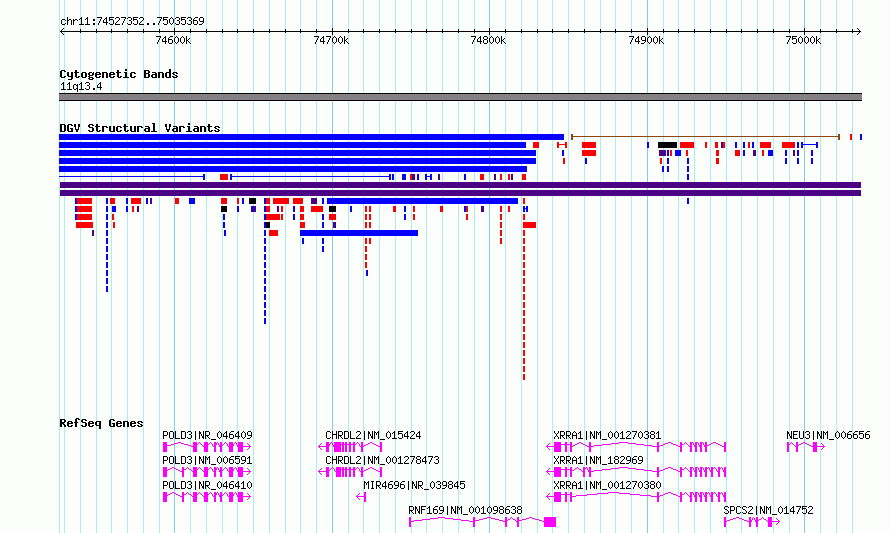Image resolution: width=890 pixels, height=533 pixels.
Task: Select the RNF169 large terminal exon block
Action: [550, 522]
